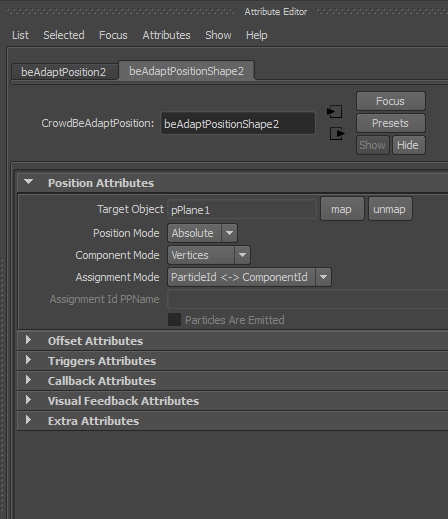
Task: Switch to the beAdaptPosition2 tab
Action: pos(64,72)
